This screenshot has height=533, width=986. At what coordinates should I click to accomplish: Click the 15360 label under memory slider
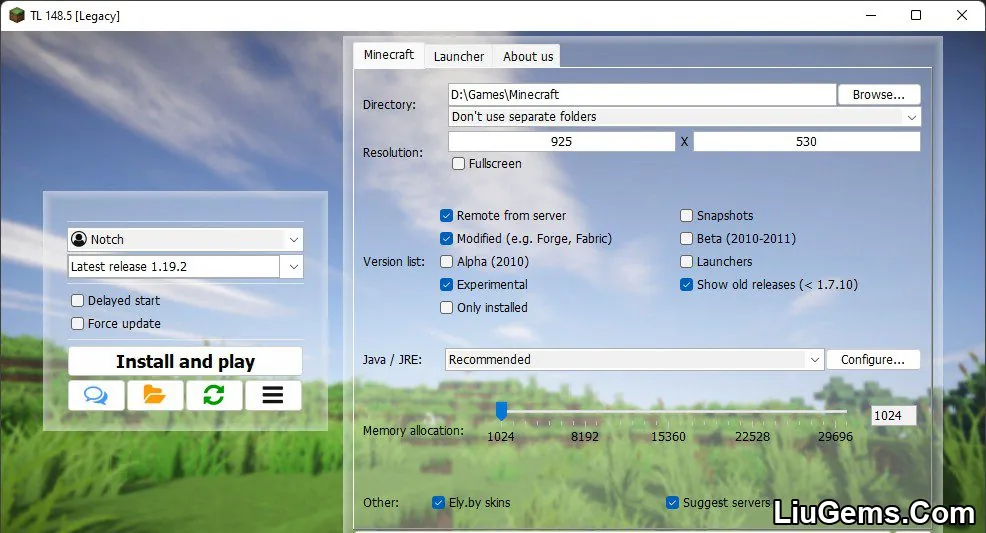(x=668, y=436)
